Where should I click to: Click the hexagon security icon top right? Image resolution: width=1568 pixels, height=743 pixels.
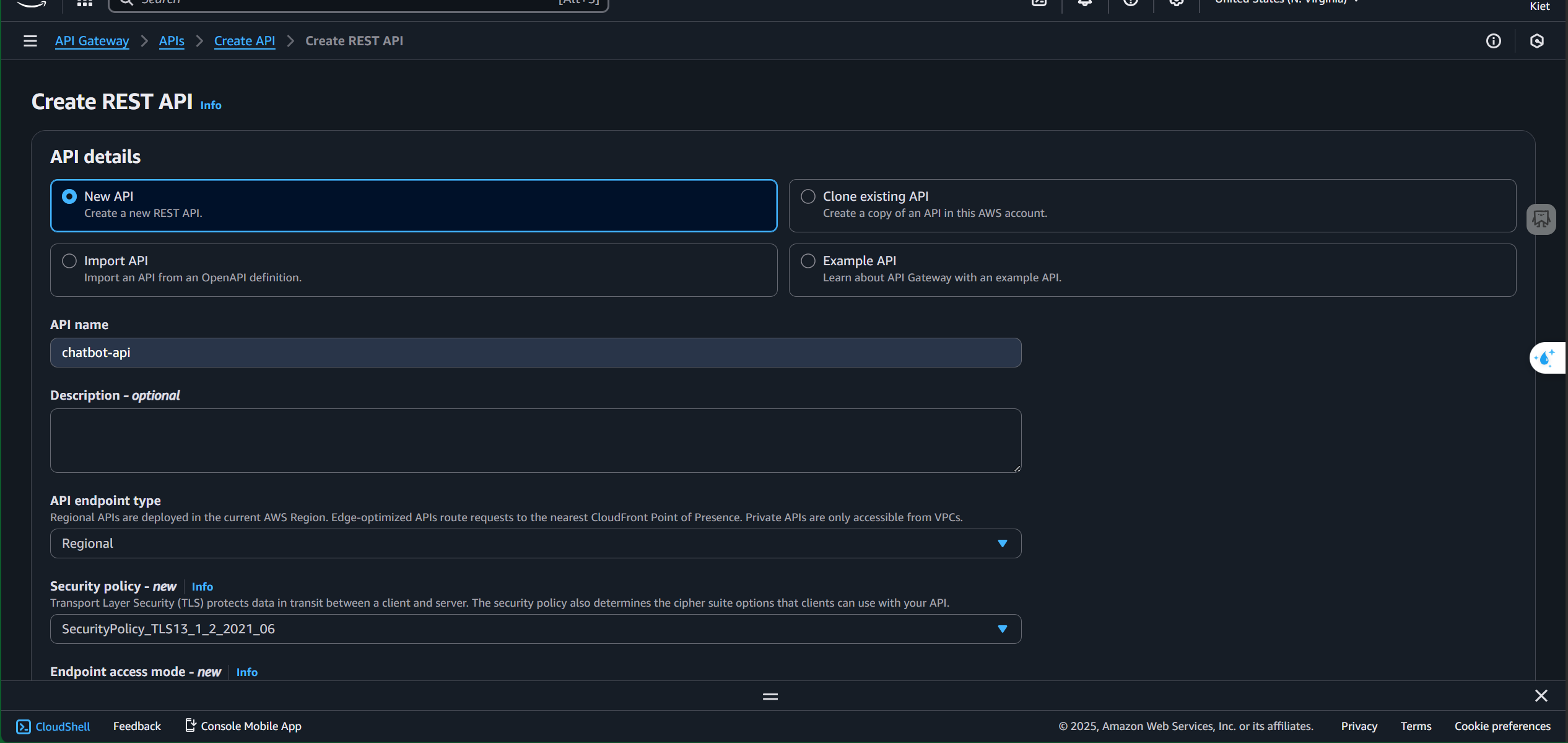click(x=1536, y=41)
